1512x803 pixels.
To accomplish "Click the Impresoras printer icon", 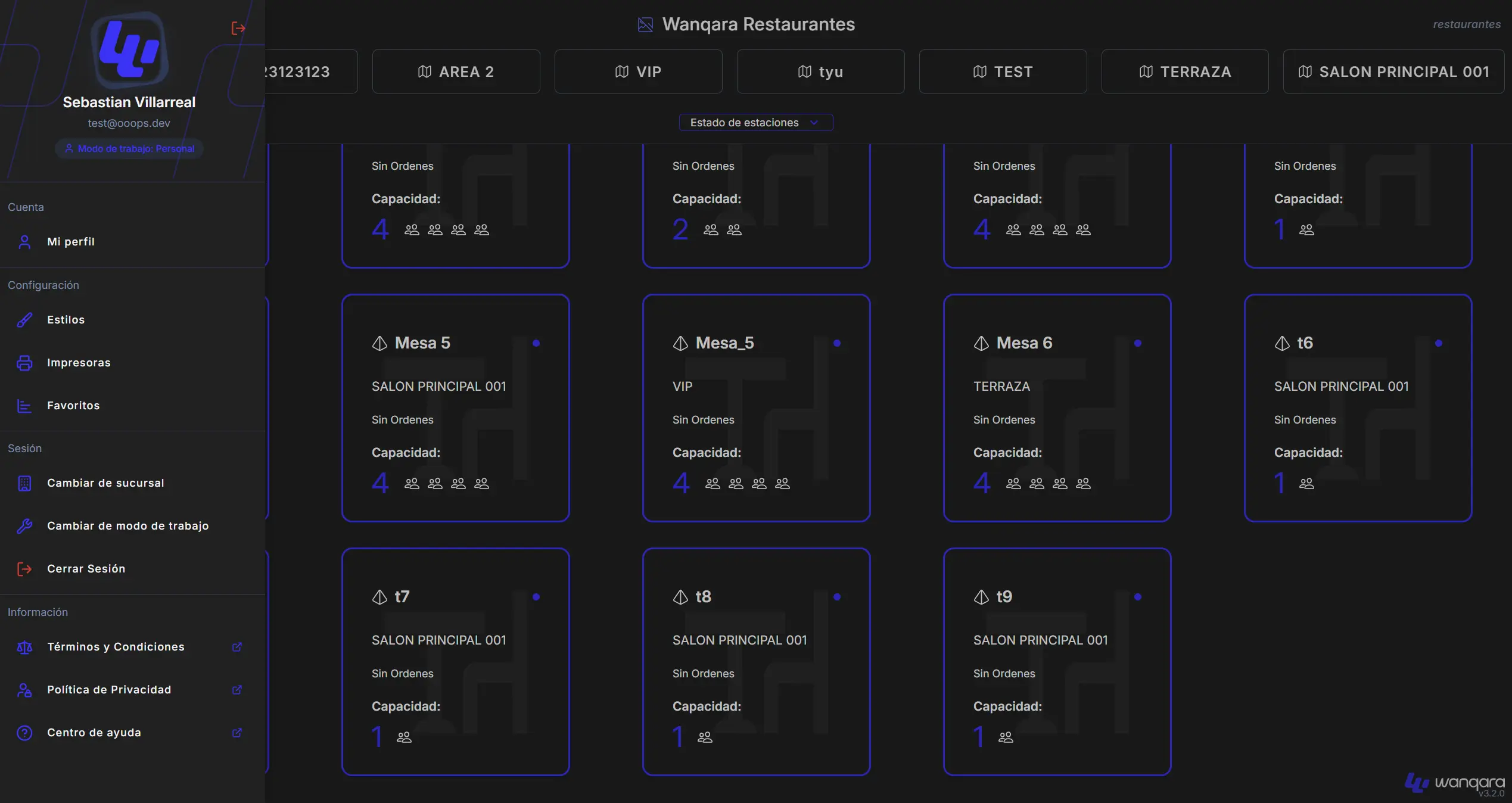I will 24,363.
